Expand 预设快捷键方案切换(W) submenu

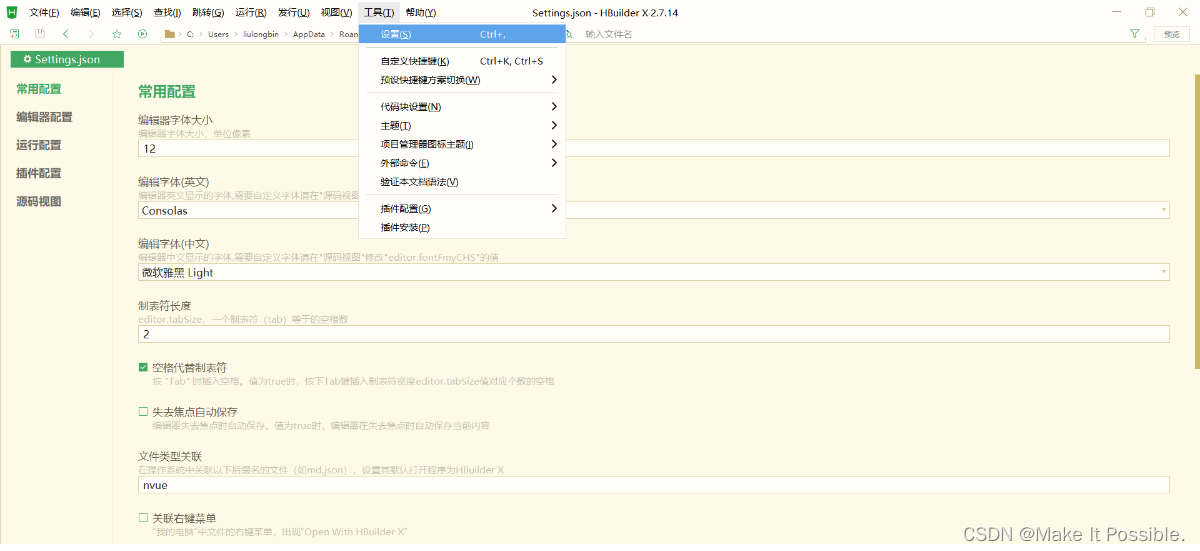(462, 80)
